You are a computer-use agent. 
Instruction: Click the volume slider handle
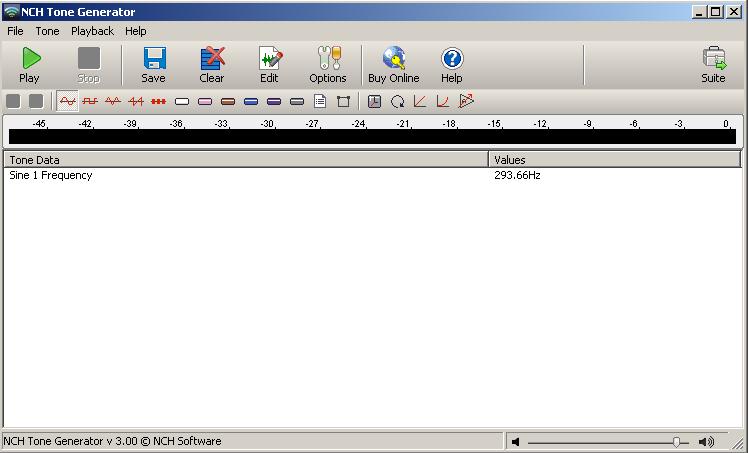[676, 442]
